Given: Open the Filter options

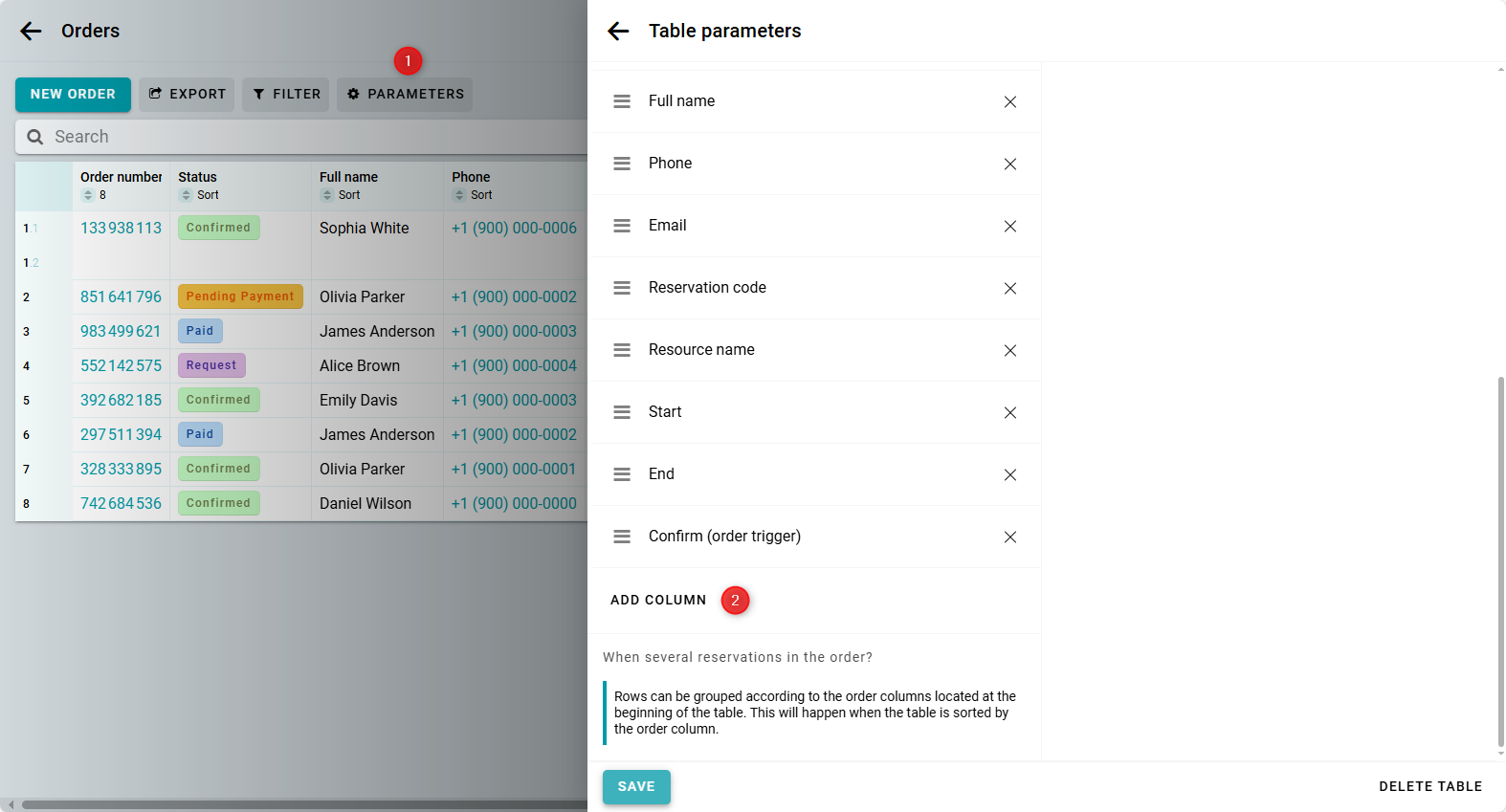Looking at the screenshot, I should pos(286,95).
